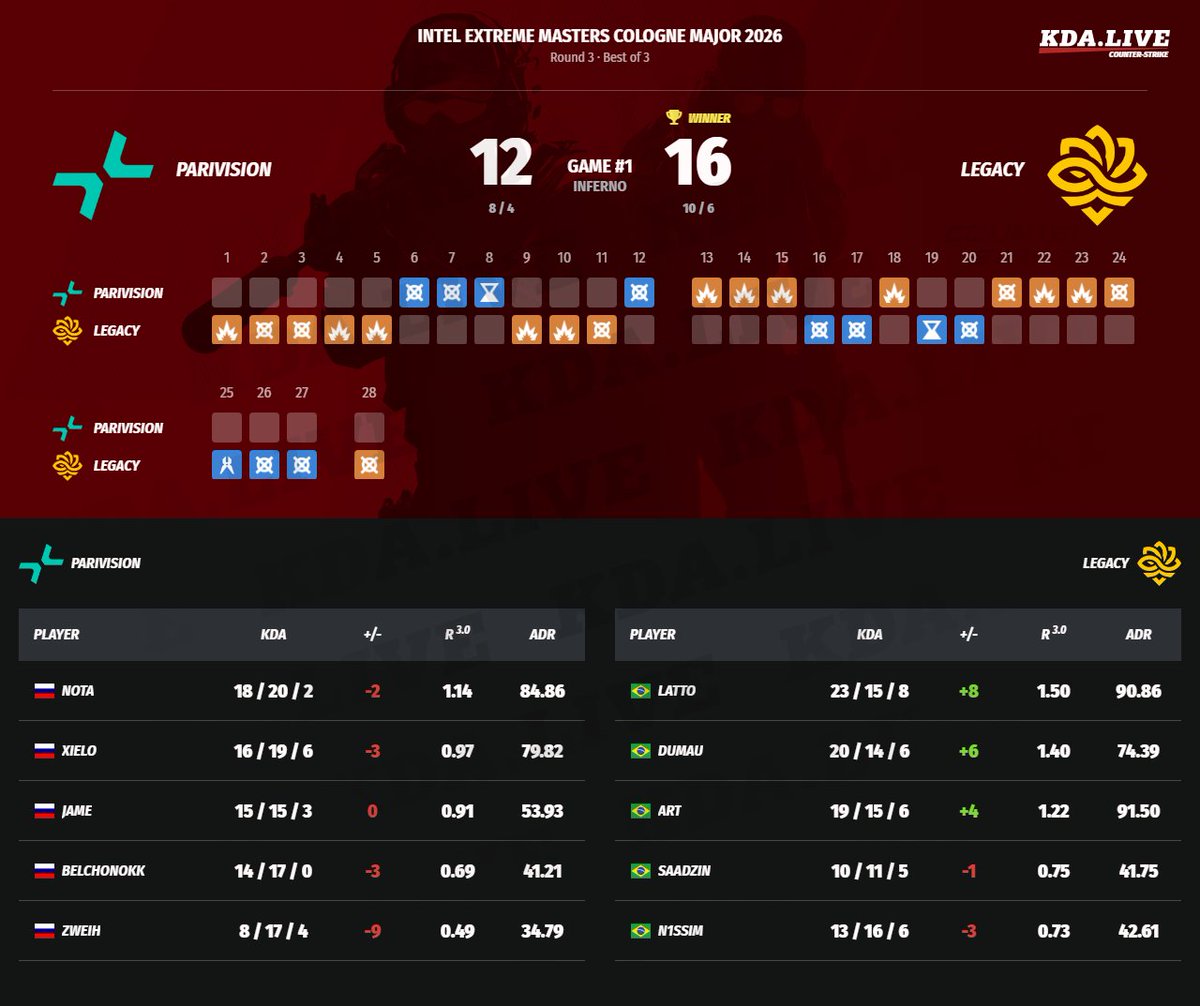Click Parivision's score of 12
The width and height of the screenshot is (1200, 1006).
[x=501, y=163]
